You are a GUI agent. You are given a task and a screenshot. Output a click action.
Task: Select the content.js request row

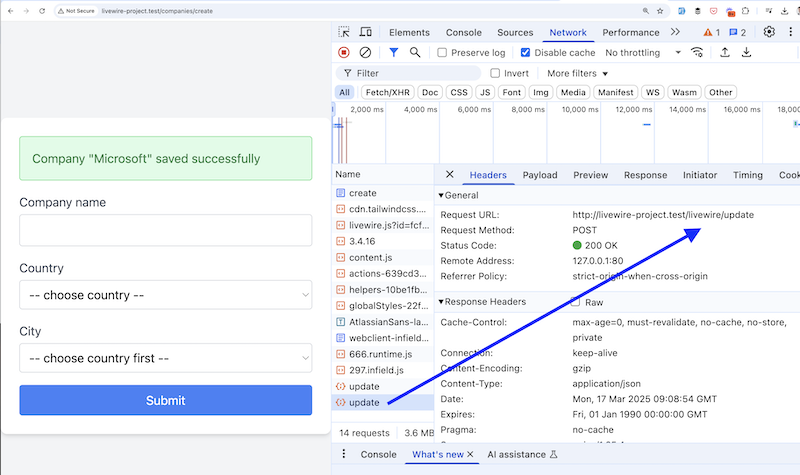383,258
